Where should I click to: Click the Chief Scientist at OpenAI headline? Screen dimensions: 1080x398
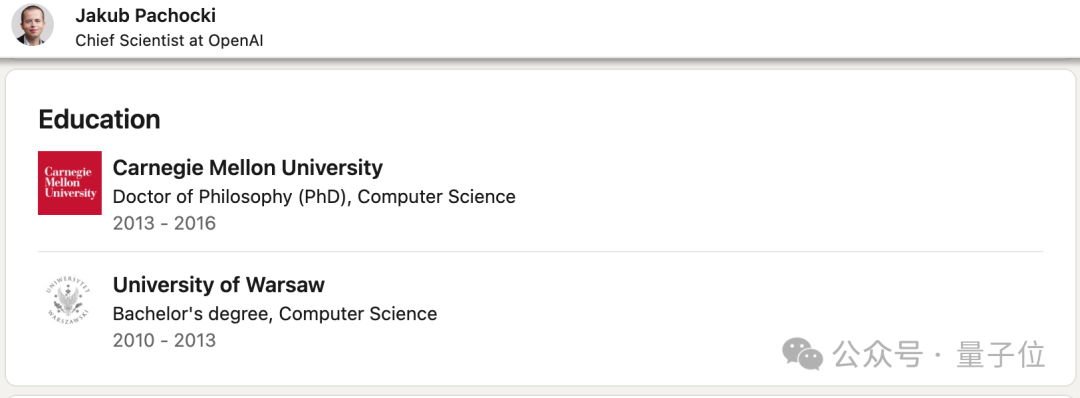coord(169,41)
